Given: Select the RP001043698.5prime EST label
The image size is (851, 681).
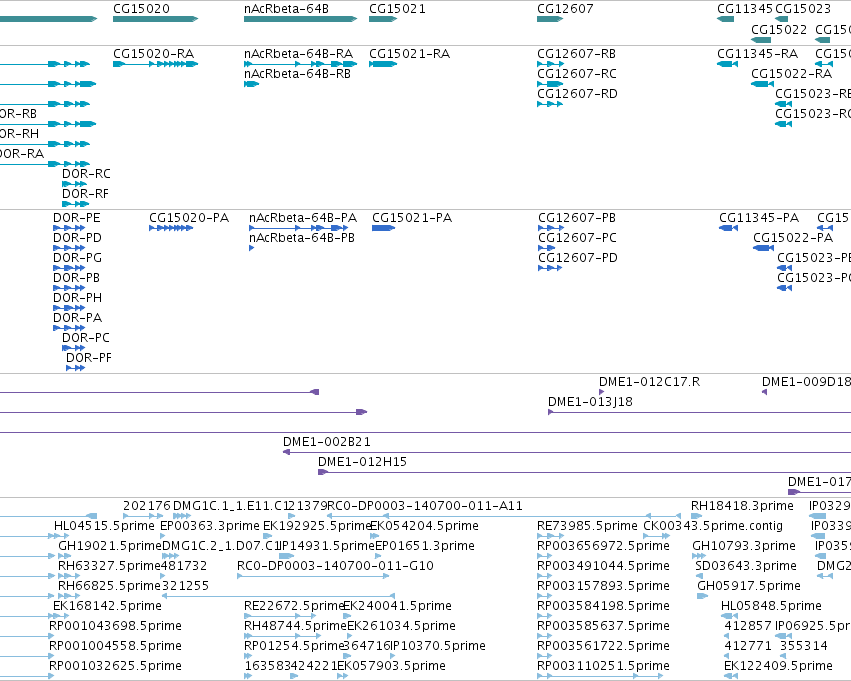Looking at the screenshot, I should click(115, 626).
